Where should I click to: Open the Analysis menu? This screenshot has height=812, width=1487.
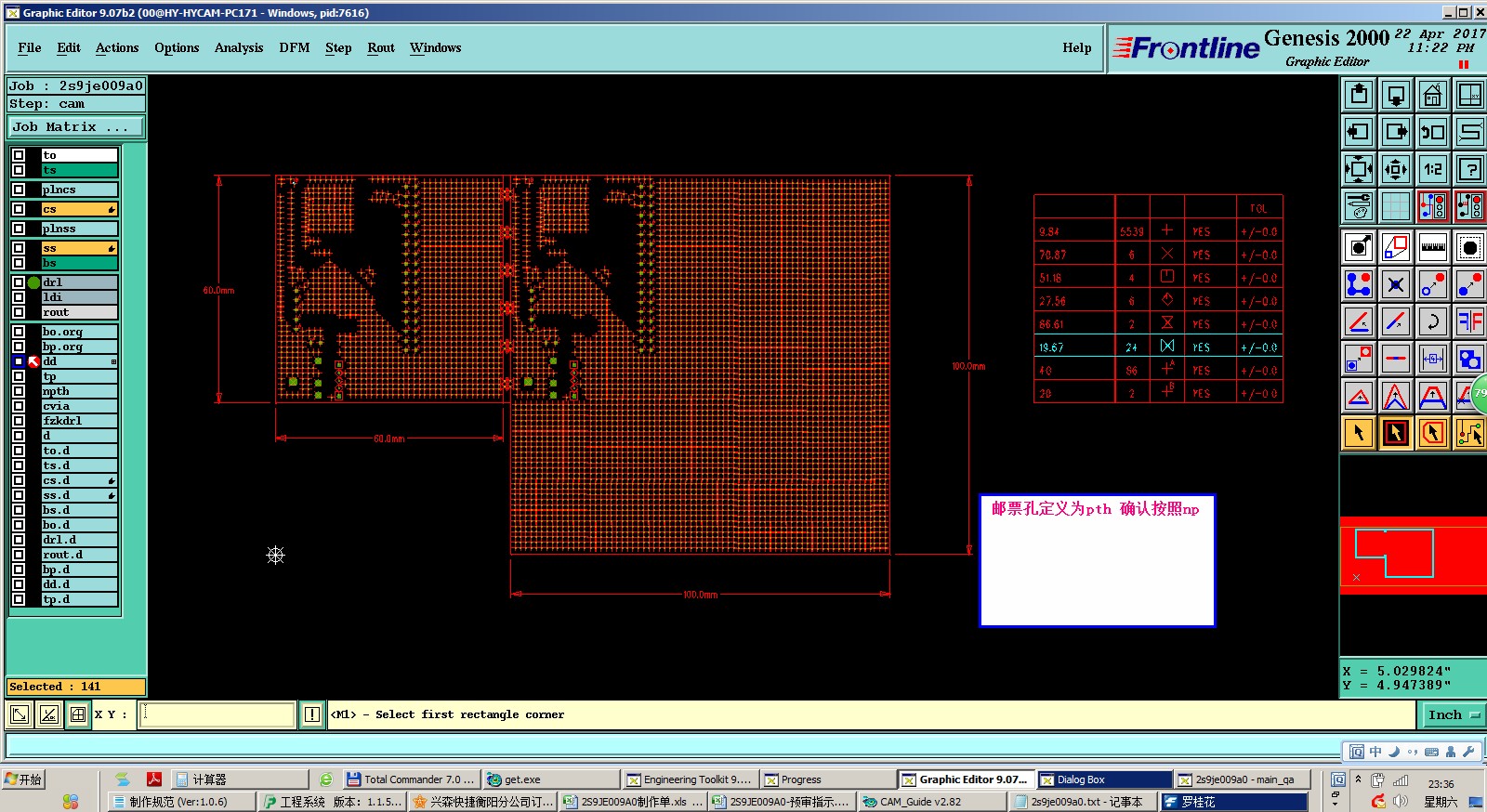pyautogui.click(x=239, y=48)
